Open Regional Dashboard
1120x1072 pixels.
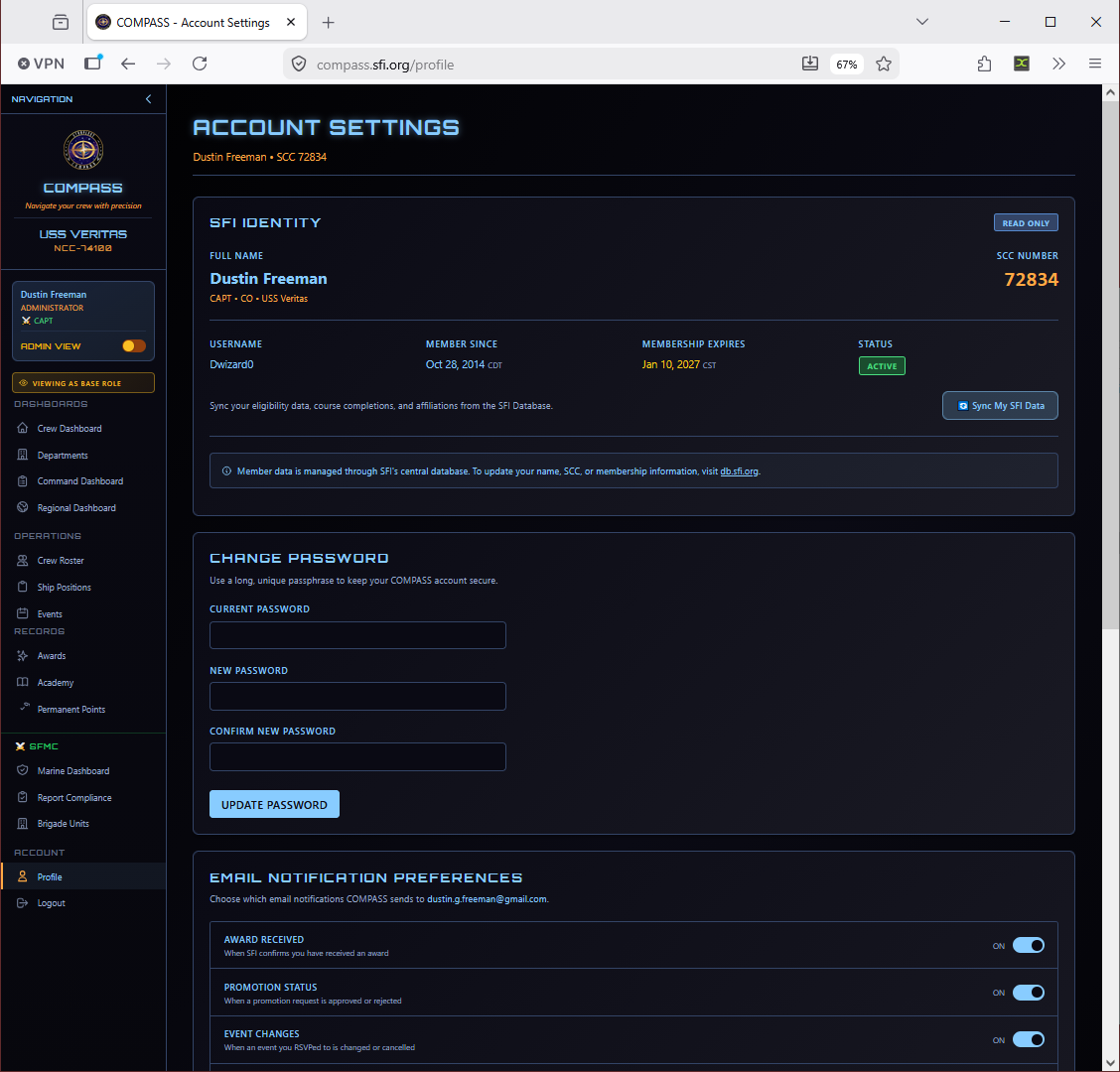[x=76, y=508]
